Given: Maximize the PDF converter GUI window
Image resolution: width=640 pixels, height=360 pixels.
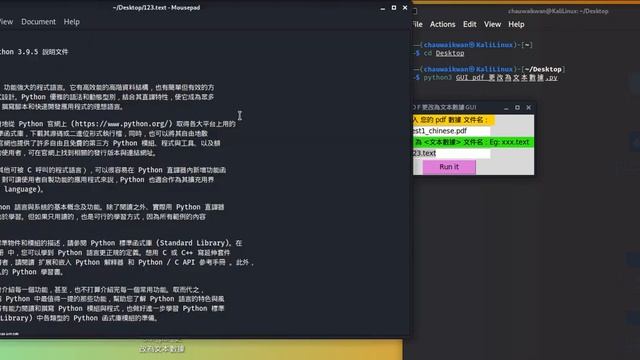Looking at the screenshot, I should (x=517, y=107).
